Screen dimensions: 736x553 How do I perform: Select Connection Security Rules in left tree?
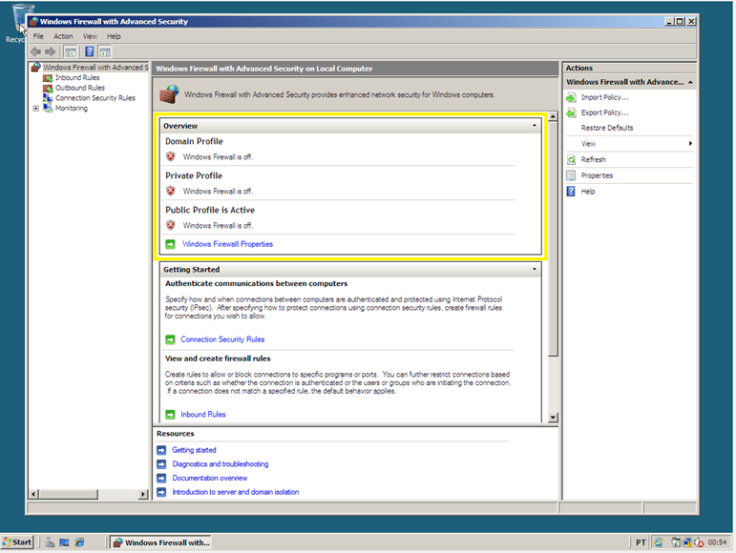95,98
